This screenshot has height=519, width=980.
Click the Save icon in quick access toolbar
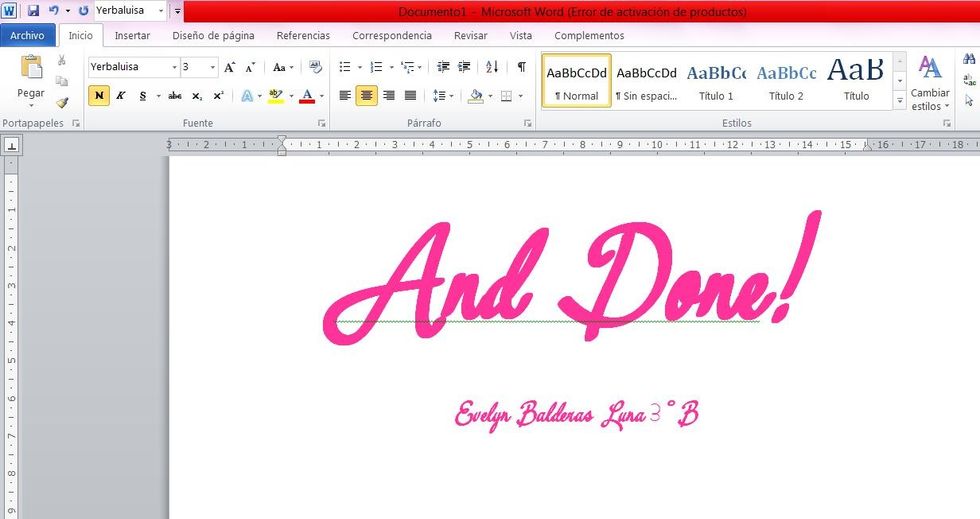33,11
